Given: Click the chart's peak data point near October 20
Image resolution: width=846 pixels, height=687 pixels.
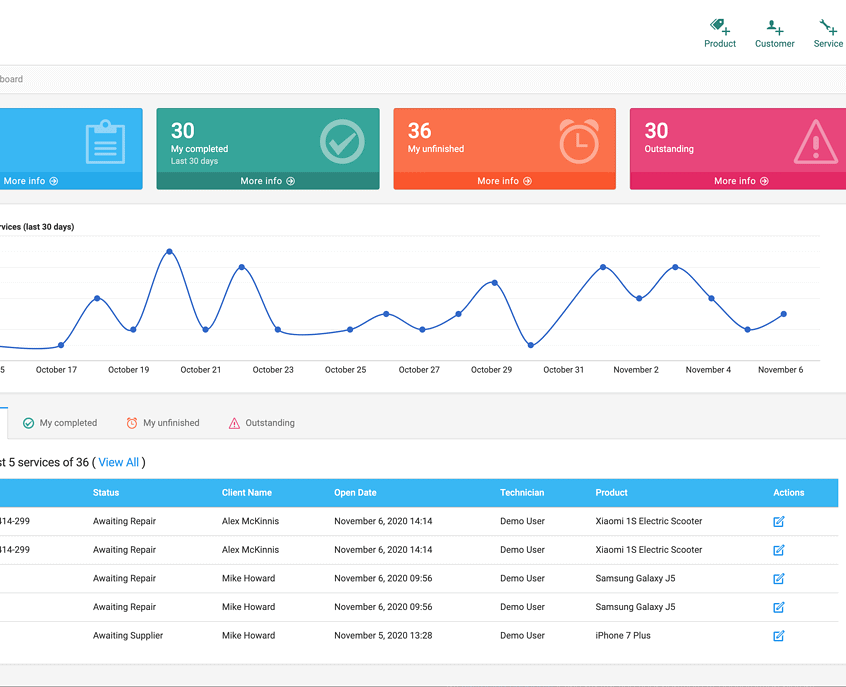Looking at the screenshot, I should pos(169,251).
